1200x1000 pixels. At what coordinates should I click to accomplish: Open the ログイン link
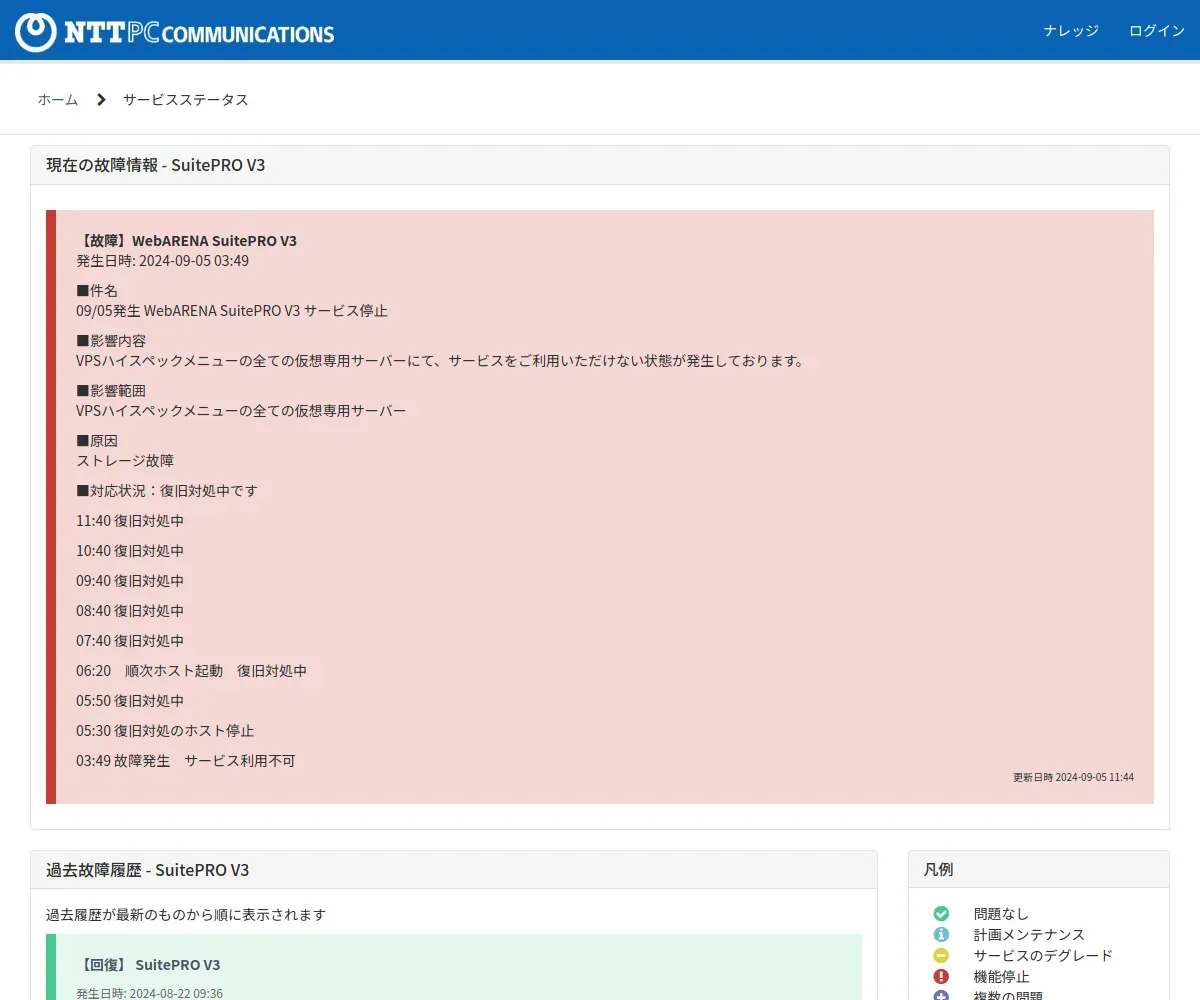(x=1157, y=31)
